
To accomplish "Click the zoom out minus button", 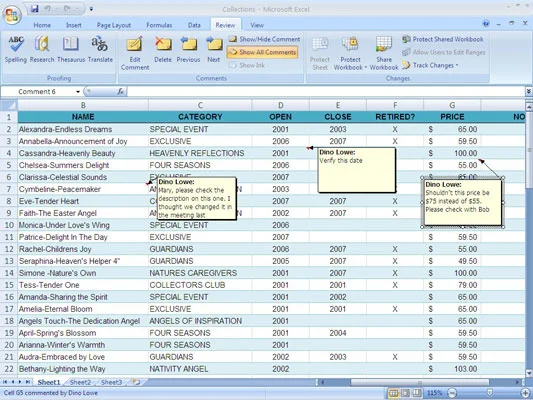I will click(x=452, y=393).
